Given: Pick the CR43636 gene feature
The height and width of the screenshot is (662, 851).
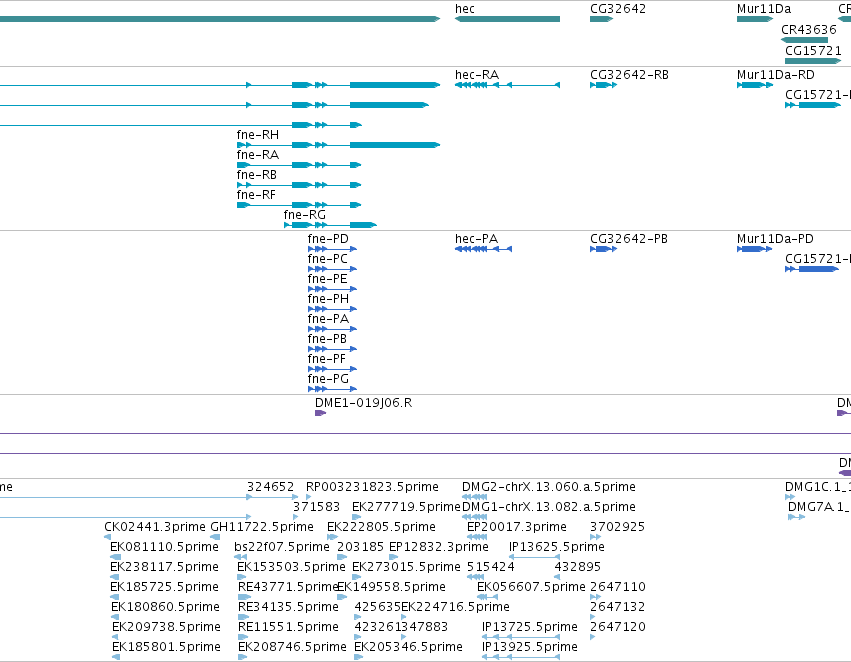Looking at the screenshot, I should tap(804, 40).
